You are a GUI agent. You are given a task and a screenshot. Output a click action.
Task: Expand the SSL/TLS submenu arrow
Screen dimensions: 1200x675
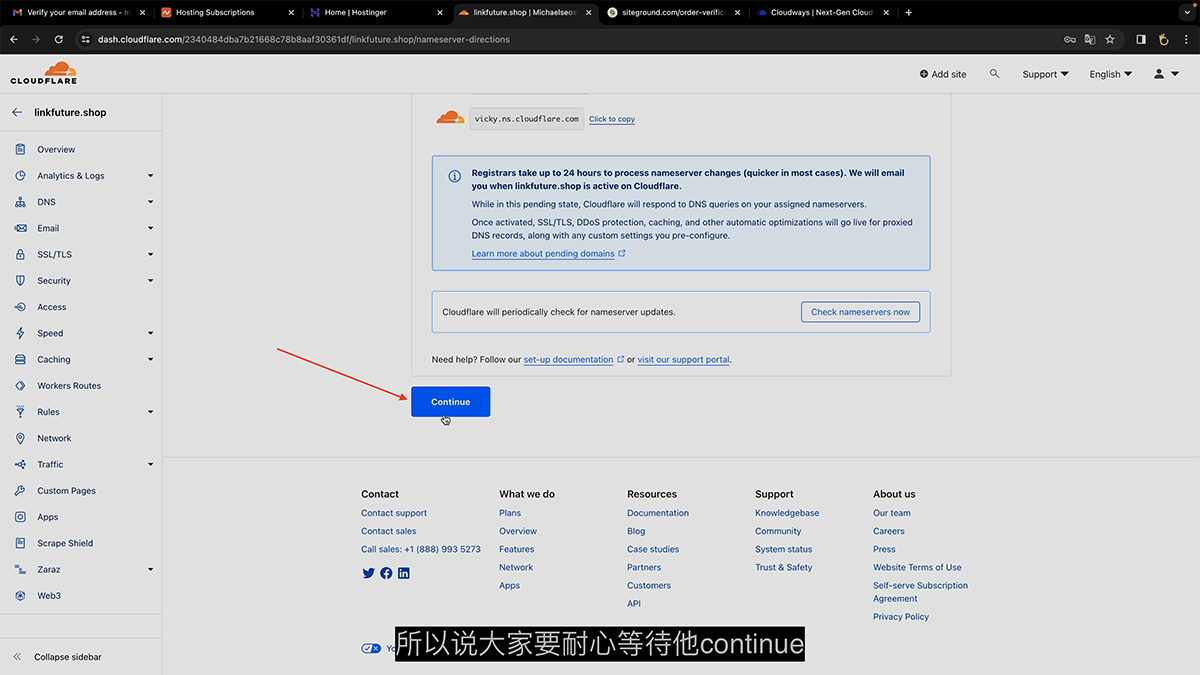point(150,255)
